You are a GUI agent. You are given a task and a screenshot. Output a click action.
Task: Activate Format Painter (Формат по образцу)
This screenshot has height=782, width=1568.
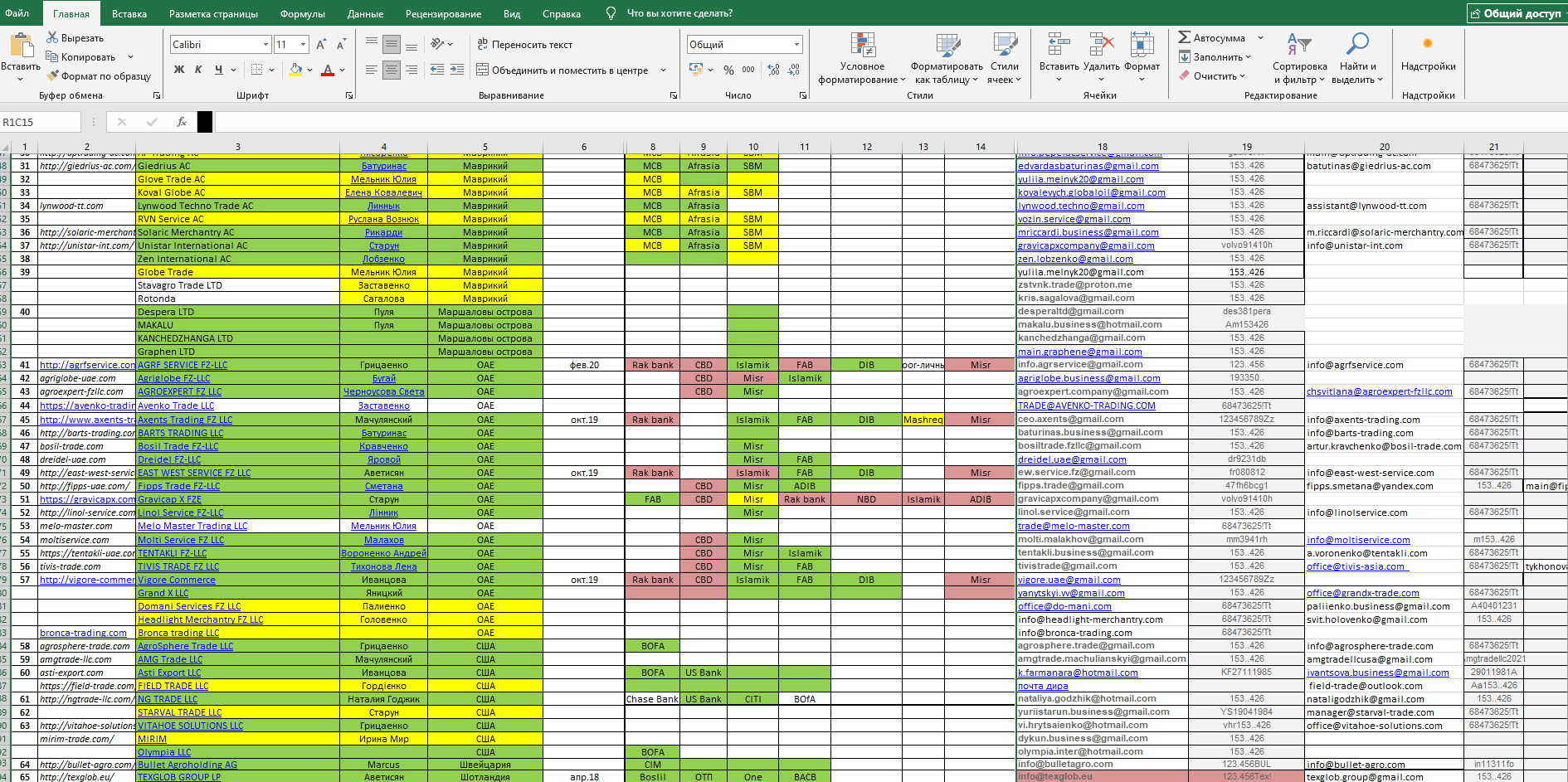[98, 76]
